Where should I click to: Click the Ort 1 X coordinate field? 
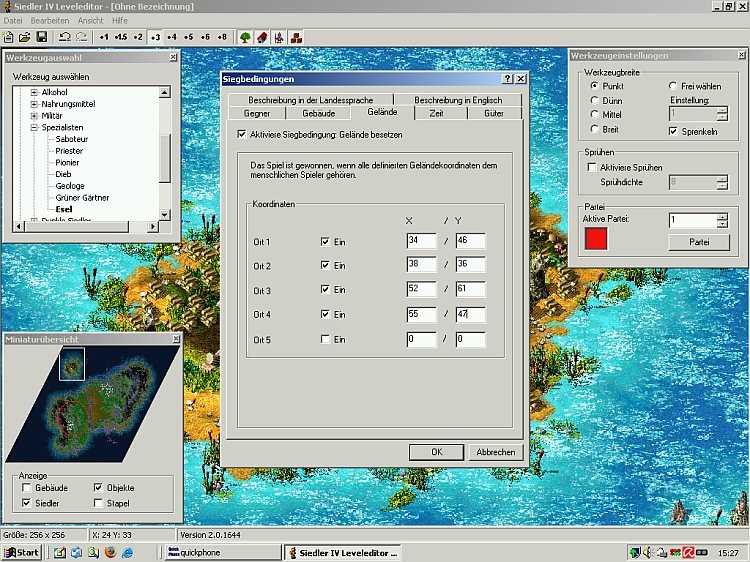pos(421,241)
